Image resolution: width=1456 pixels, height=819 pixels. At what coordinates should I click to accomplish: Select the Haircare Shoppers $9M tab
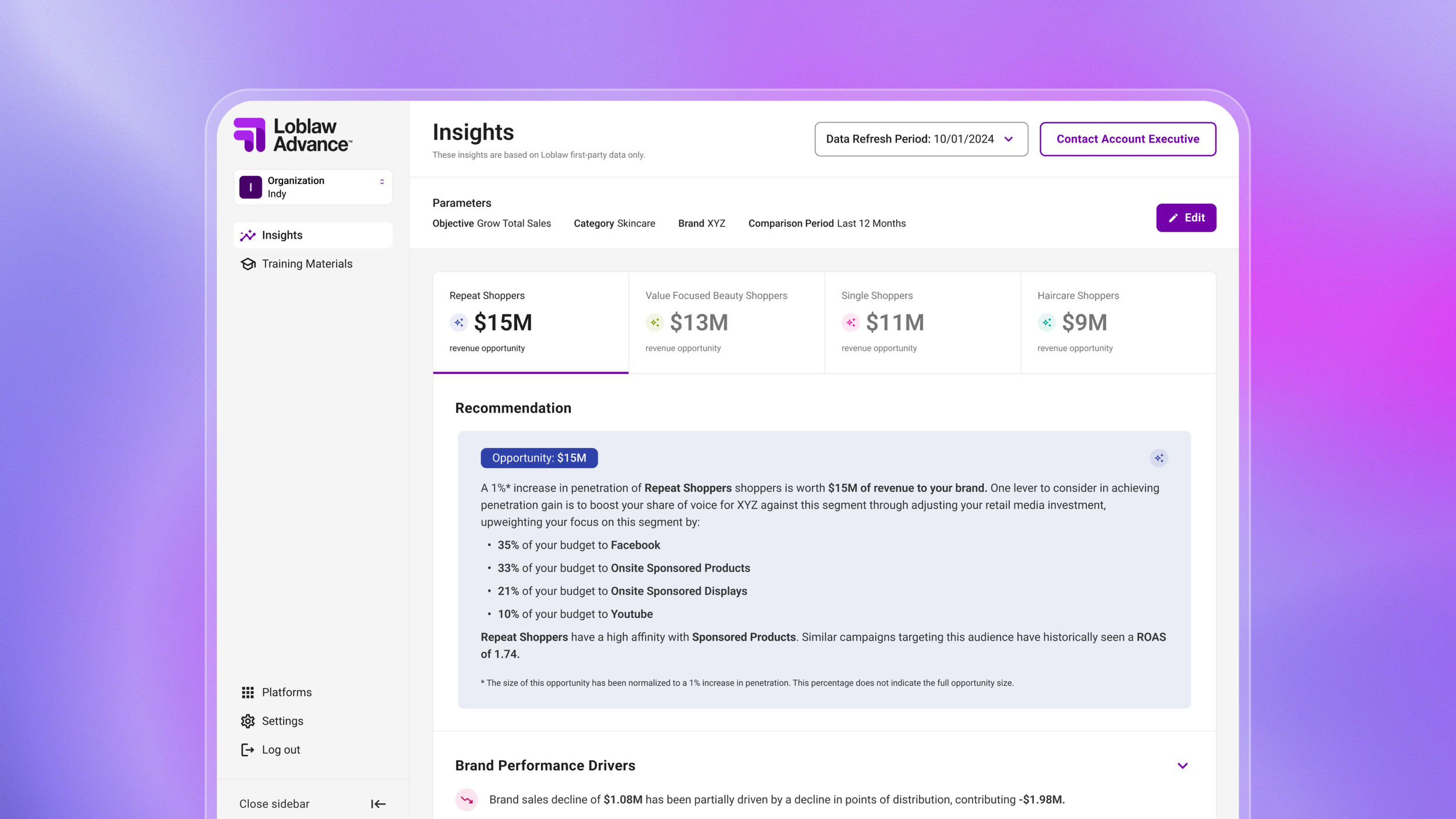[1118, 322]
